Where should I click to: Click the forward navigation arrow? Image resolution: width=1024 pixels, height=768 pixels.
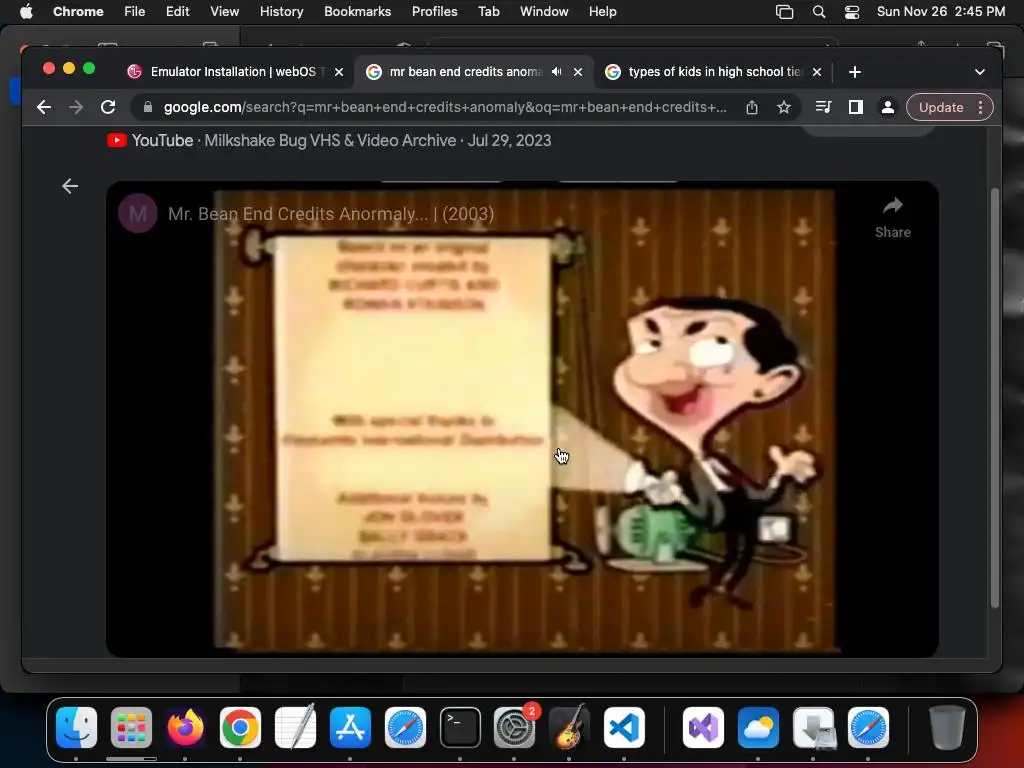76,107
